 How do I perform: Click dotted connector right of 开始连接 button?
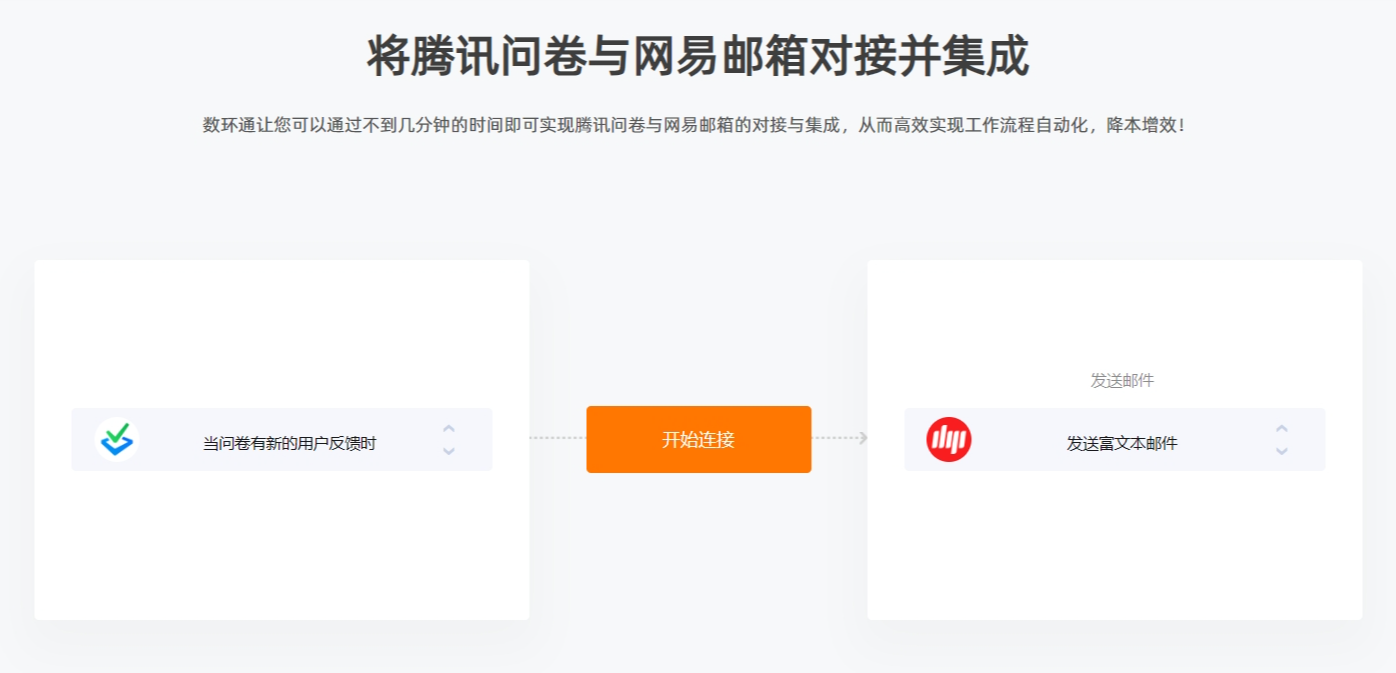tap(836, 438)
